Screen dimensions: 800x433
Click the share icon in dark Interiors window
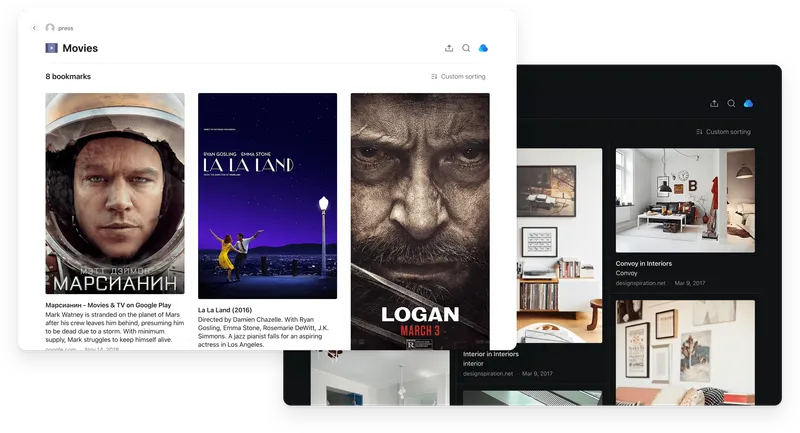pyautogui.click(x=714, y=103)
